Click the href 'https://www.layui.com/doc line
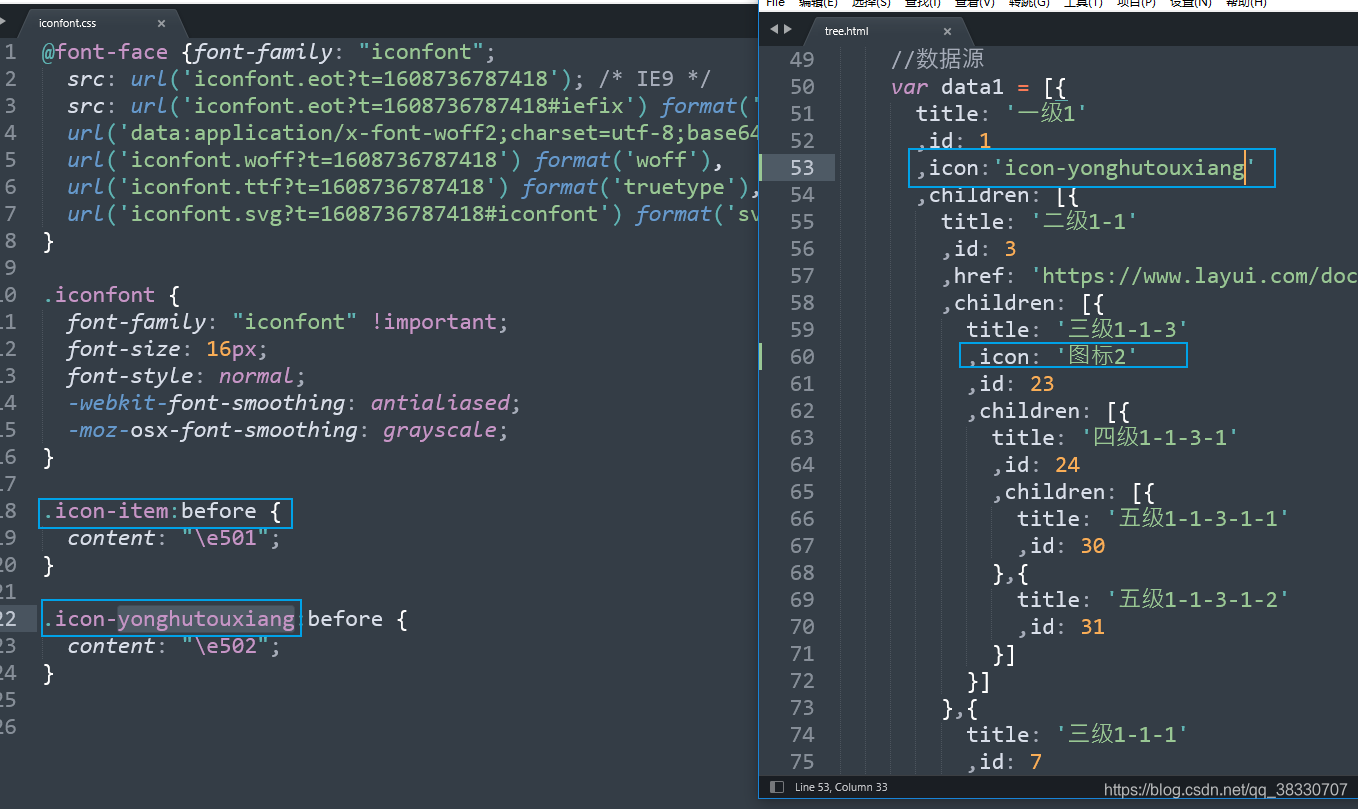Viewport: 1358px width, 809px height. click(1149, 276)
